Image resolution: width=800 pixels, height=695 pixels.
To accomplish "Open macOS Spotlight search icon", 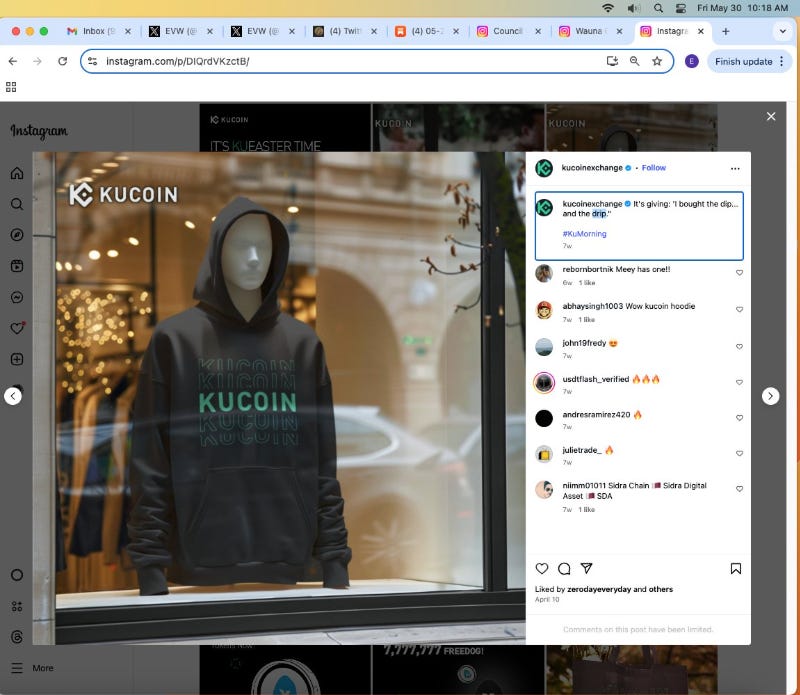I will click(x=658, y=8).
